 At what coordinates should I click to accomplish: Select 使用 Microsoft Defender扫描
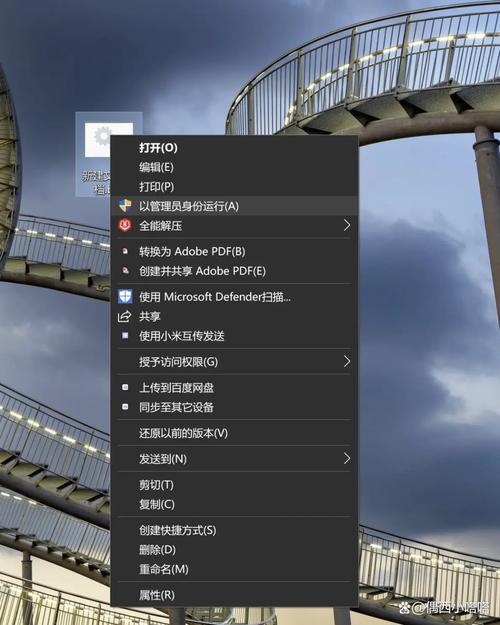234,297
